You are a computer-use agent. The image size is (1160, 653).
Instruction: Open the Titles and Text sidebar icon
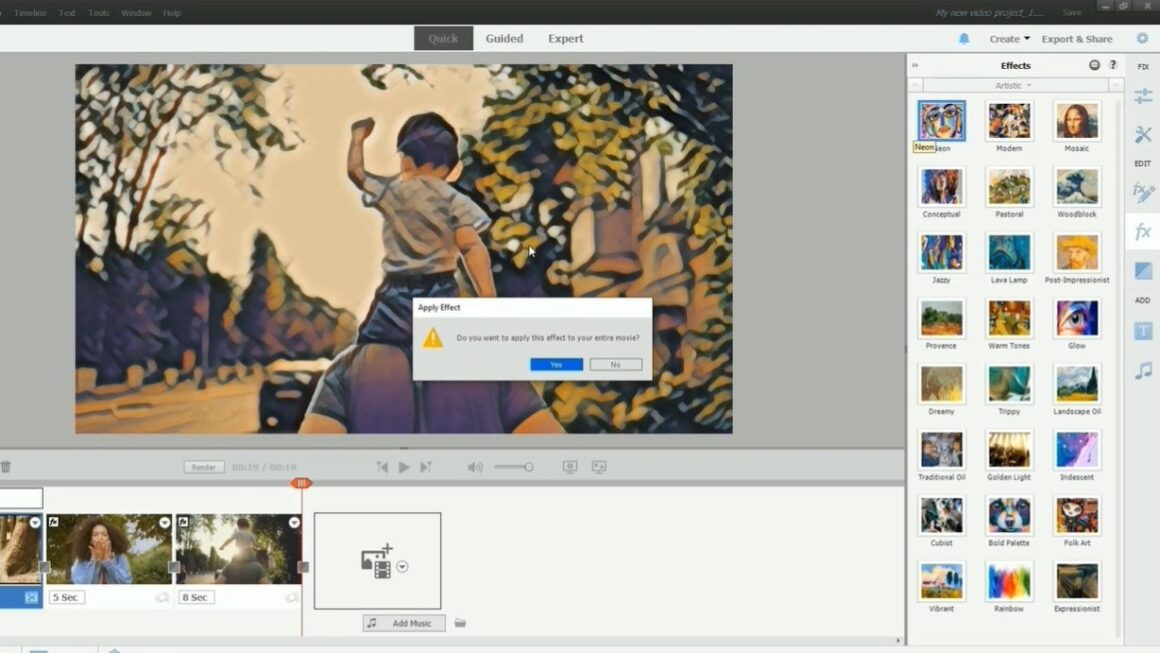point(1143,331)
